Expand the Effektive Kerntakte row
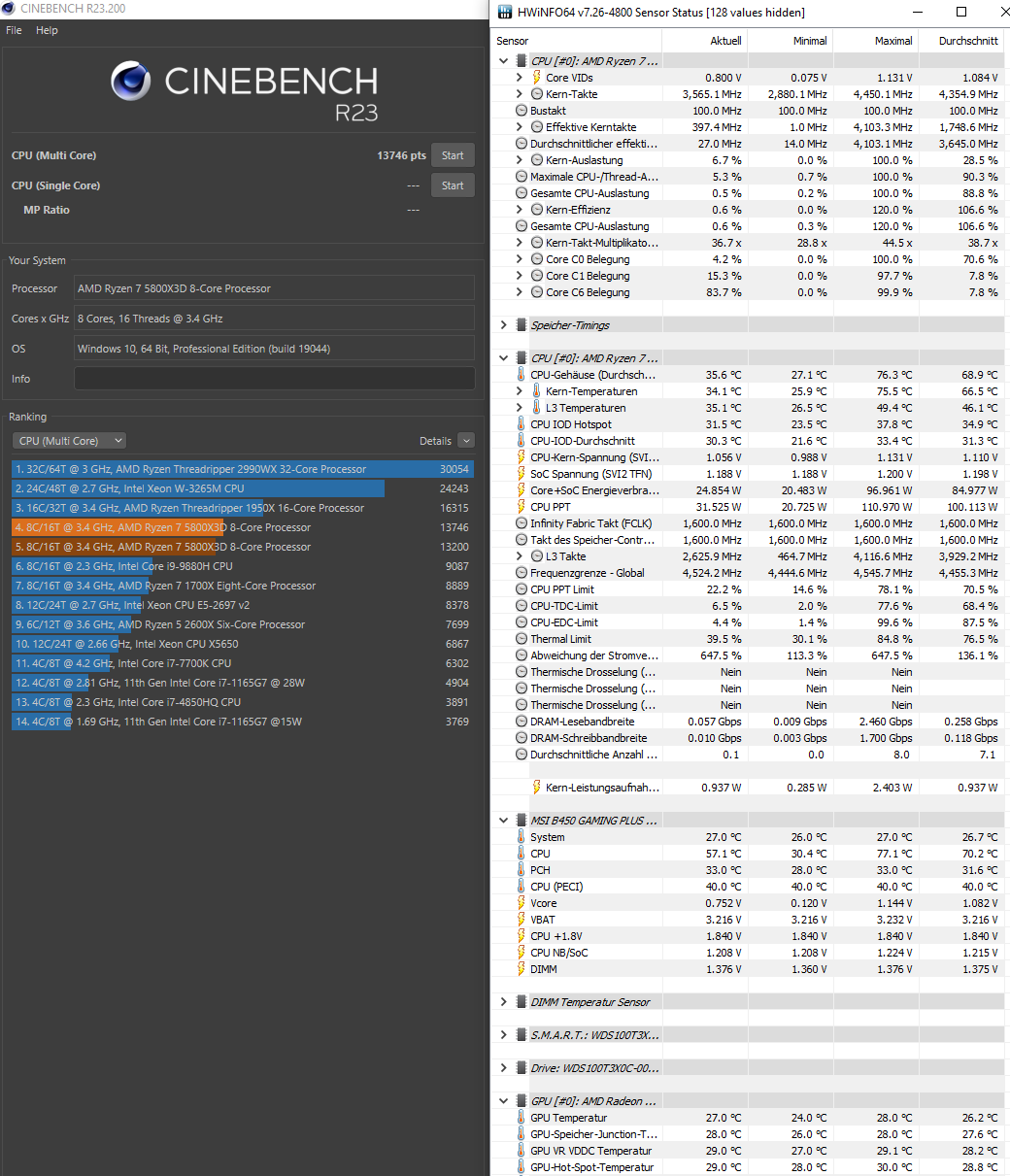 coord(520,127)
